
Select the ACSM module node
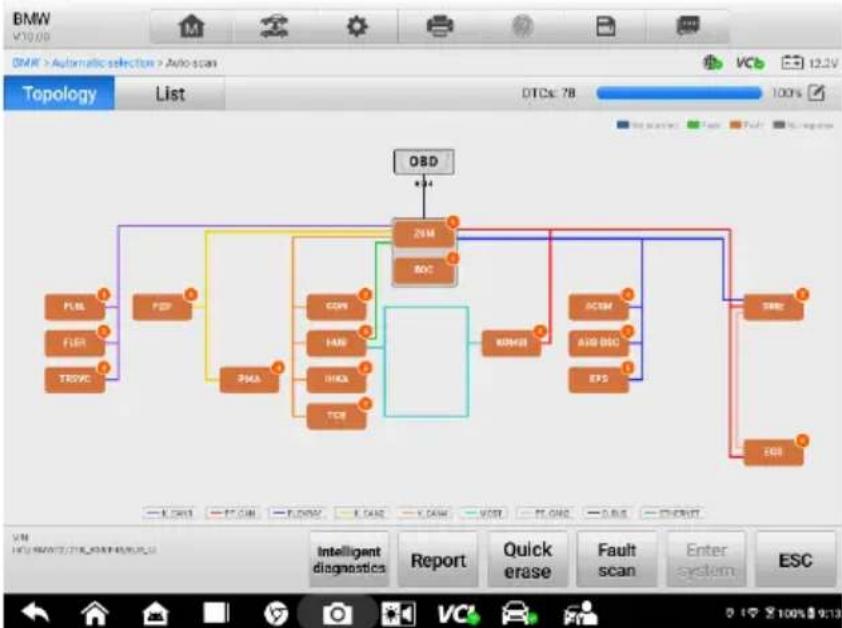pyautogui.click(x=599, y=307)
